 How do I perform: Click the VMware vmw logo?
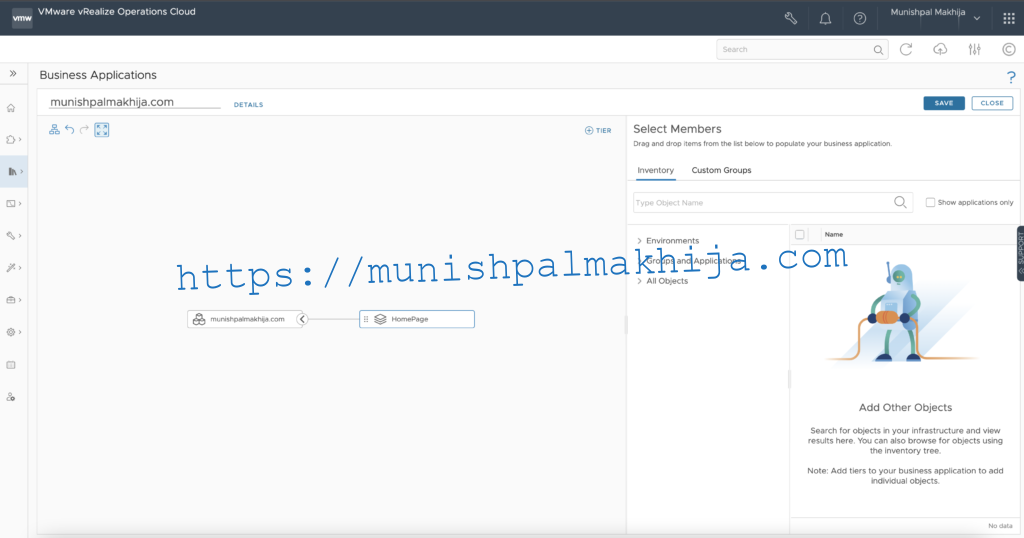coord(22,18)
